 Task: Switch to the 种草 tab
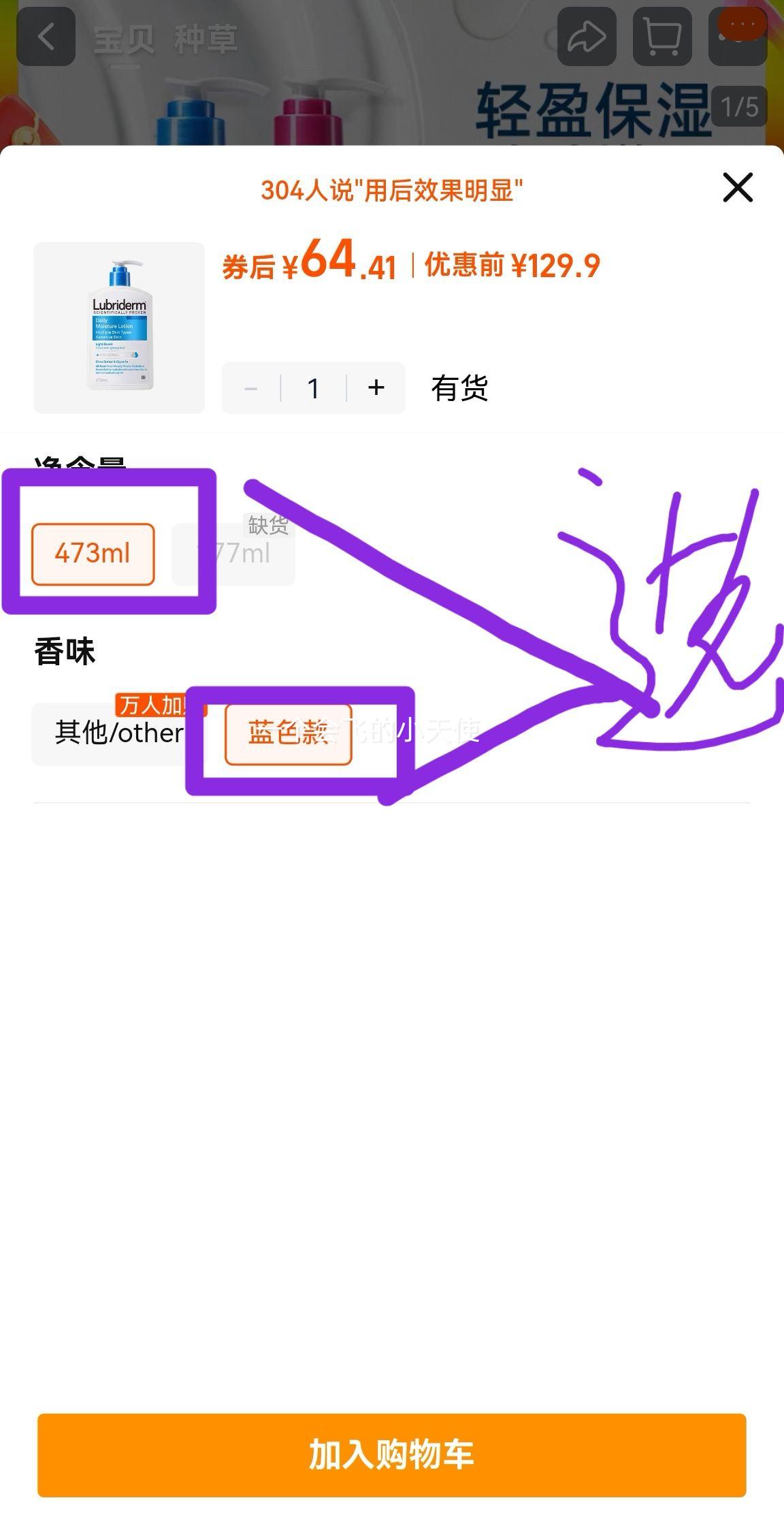[x=206, y=39]
